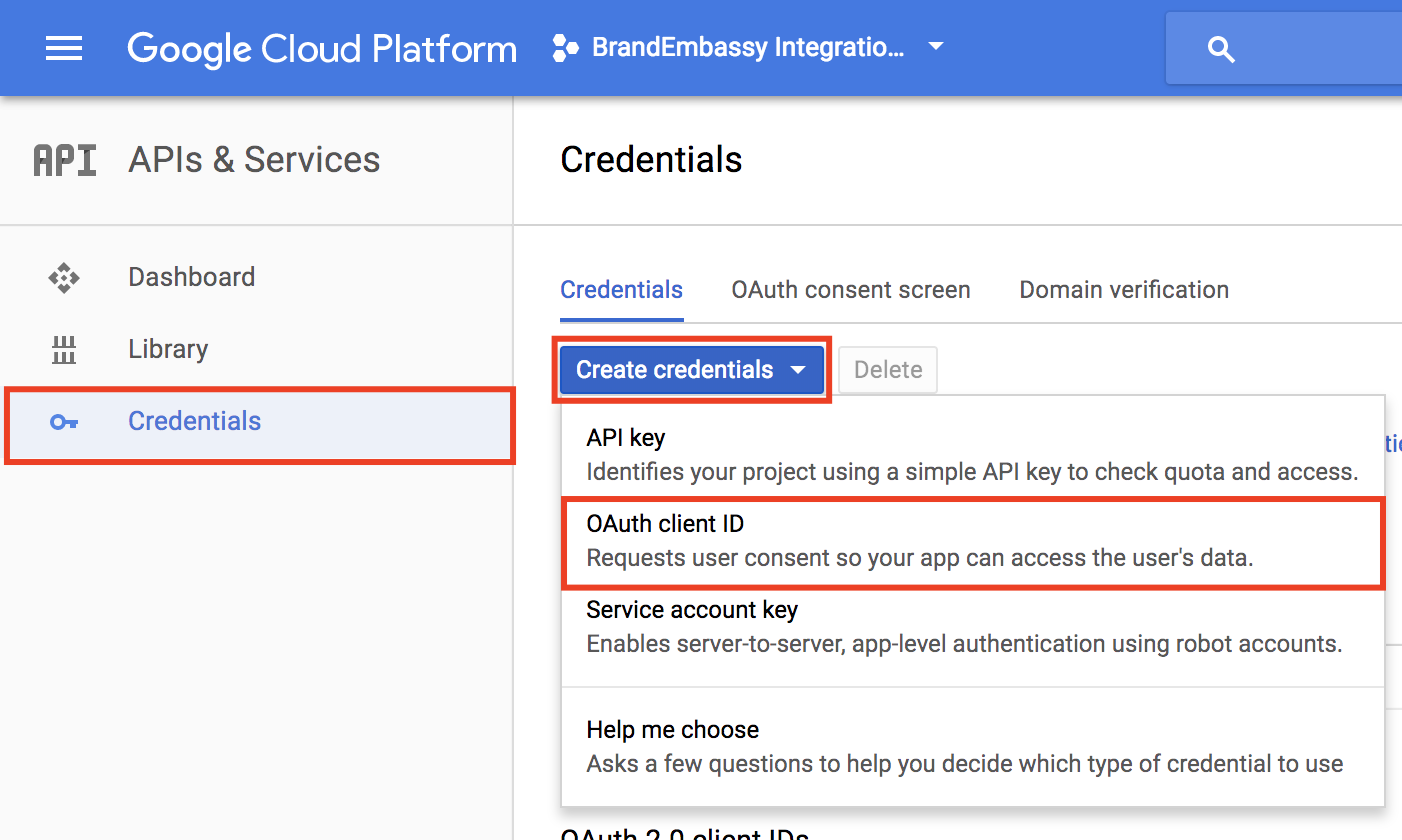Click the API logo icon
The height and width of the screenshot is (840, 1402).
point(65,160)
